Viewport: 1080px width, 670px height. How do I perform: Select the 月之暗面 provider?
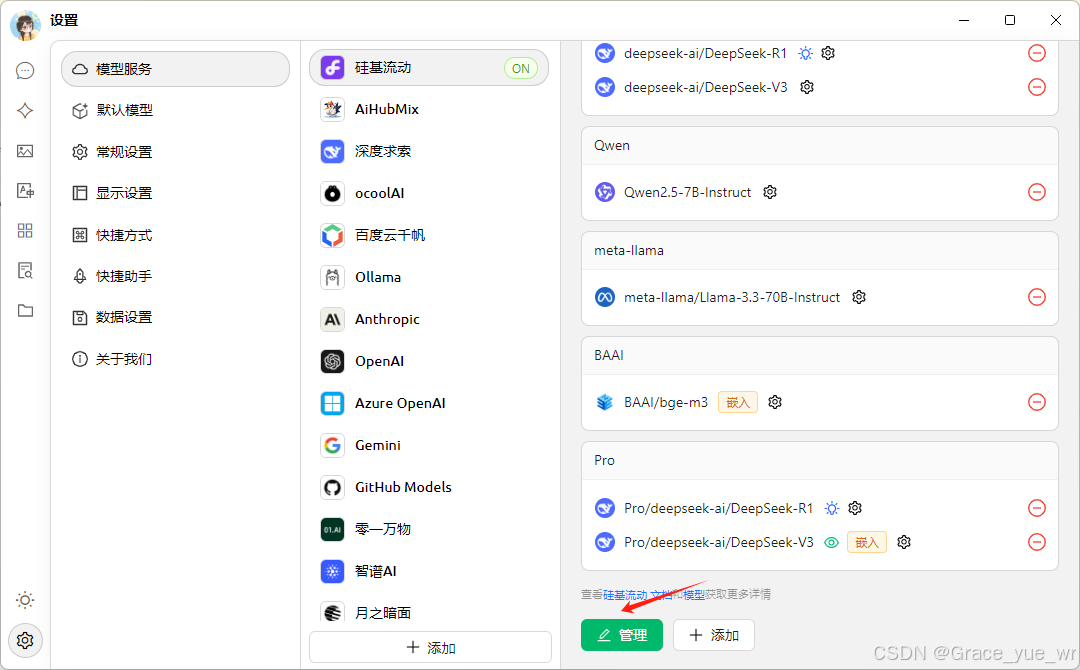[x=429, y=611]
